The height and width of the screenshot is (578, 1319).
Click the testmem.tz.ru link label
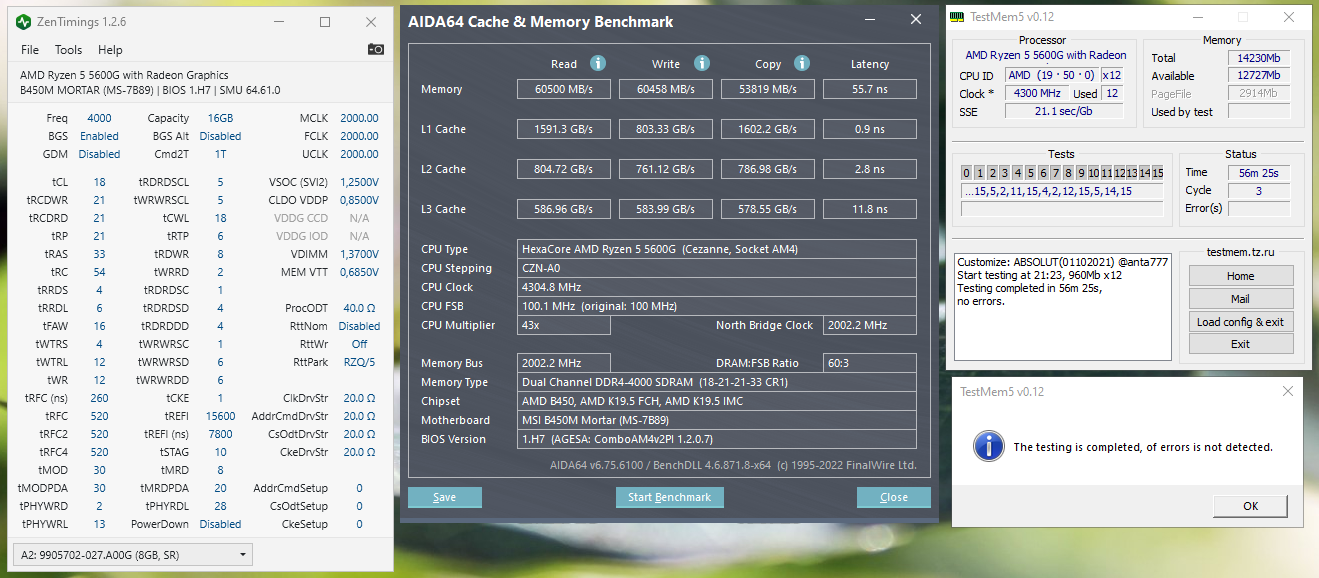(1240, 254)
